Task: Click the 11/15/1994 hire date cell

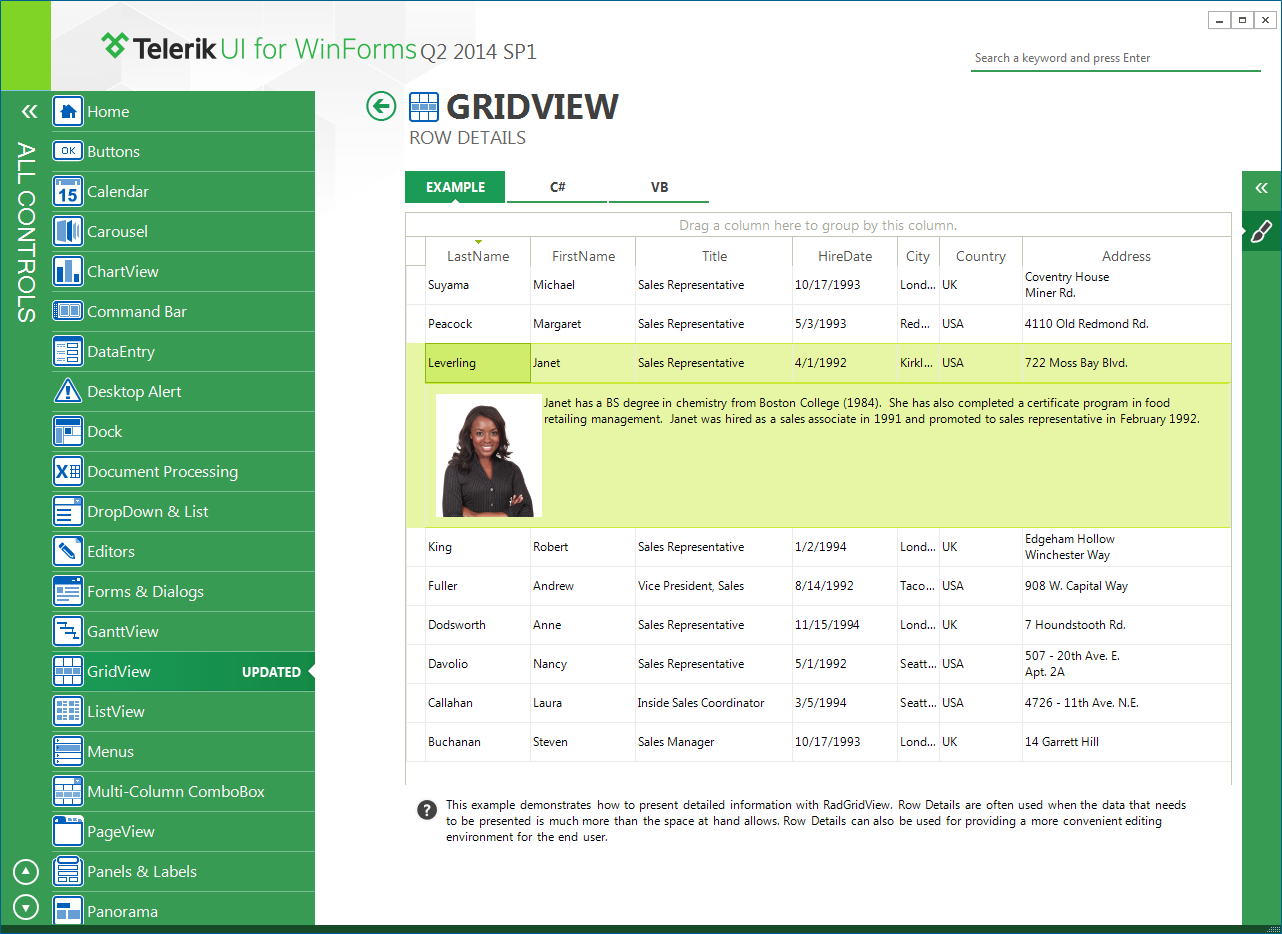Action: coord(845,625)
